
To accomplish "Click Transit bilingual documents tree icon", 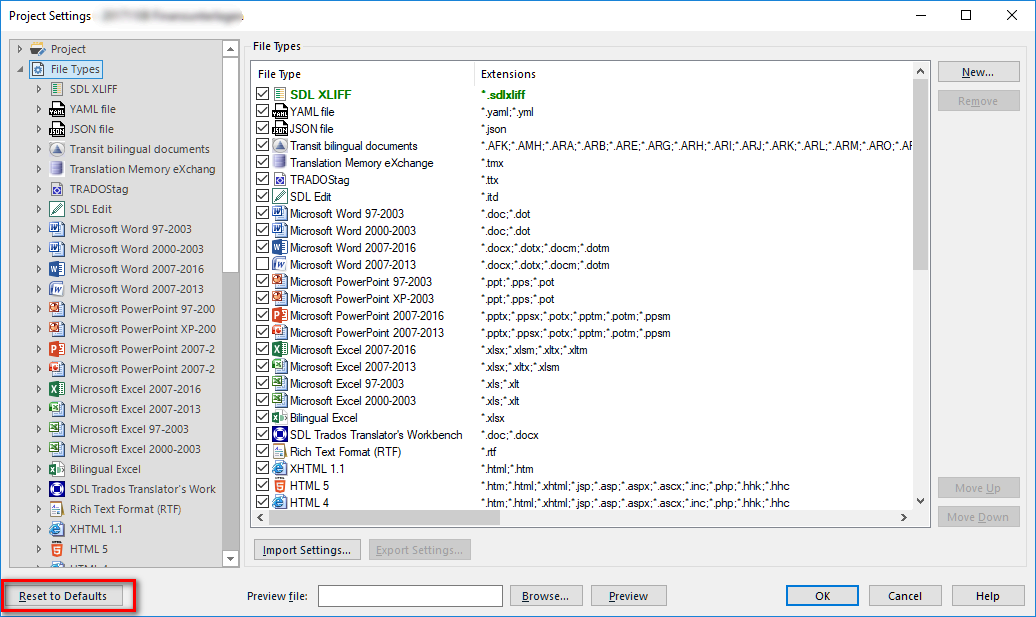I will tap(57, 149).
